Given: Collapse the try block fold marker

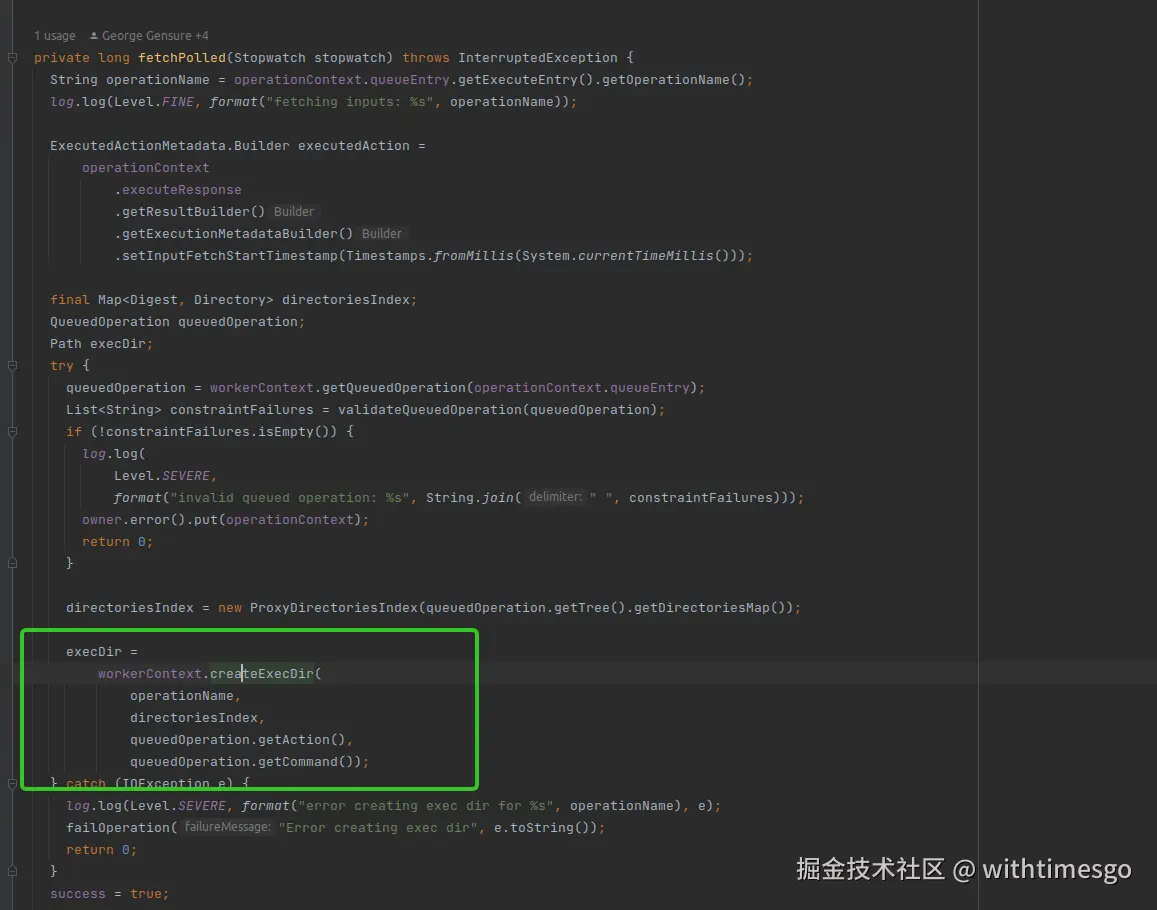Looking at the screenshot, I should tap(13, 366).
